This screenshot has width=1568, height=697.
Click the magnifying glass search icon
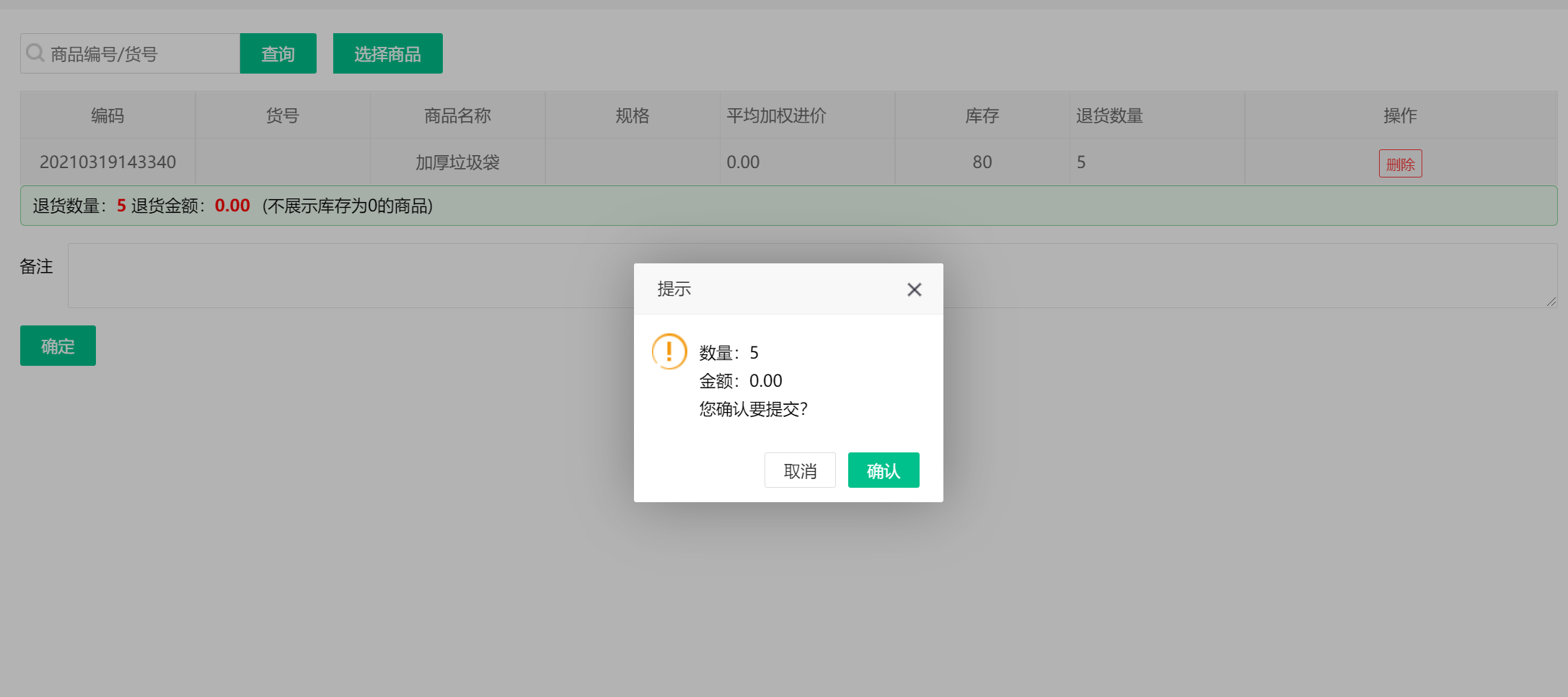point(35,53)
